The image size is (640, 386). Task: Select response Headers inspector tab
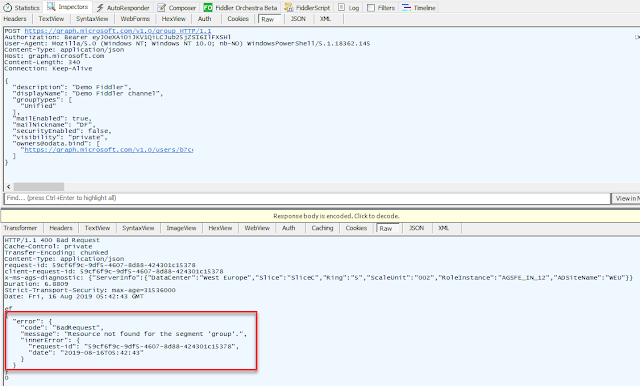pos(61,228)
